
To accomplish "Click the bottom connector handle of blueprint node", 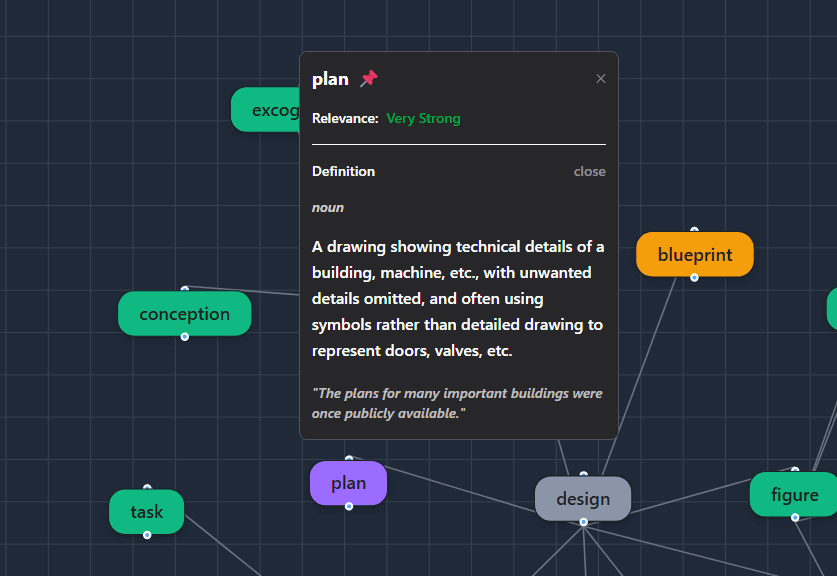I will coord(694,278).
